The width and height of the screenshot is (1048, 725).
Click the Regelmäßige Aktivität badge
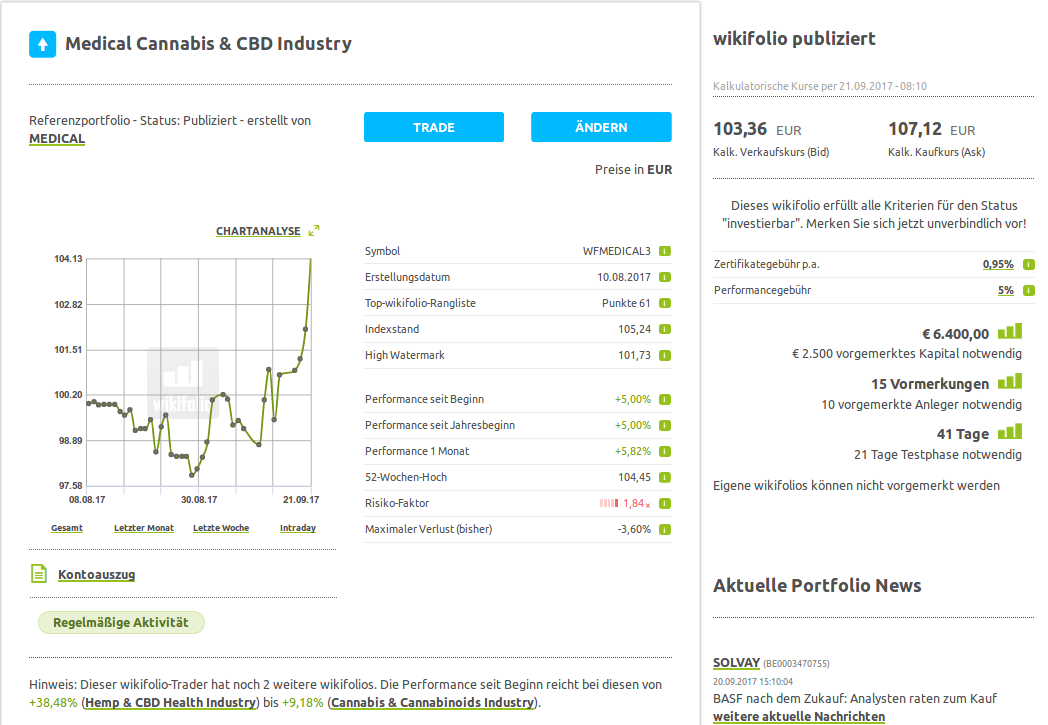[121, 623]
